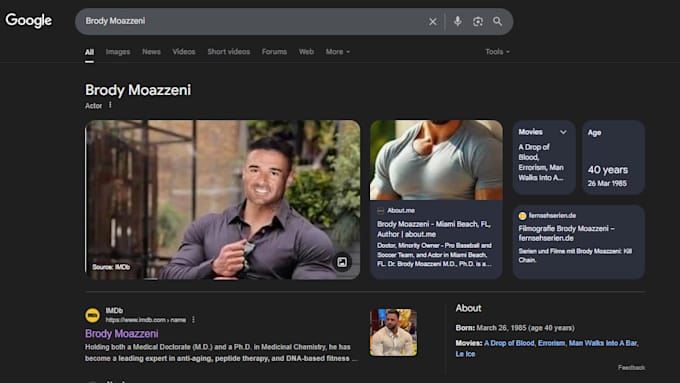Open the three-dot menu beside Actor

pos(110,105)
